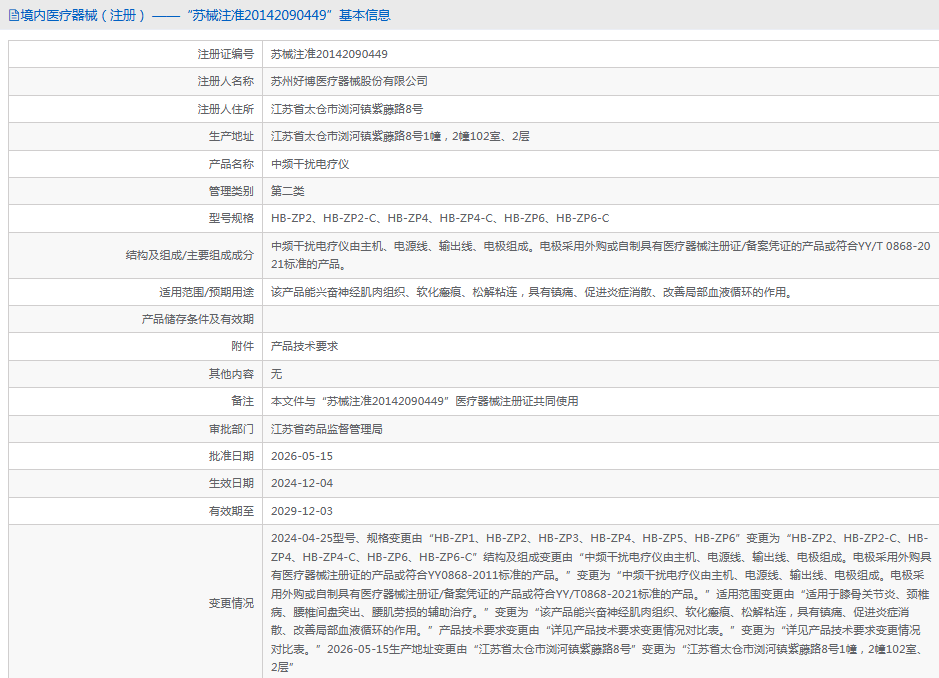Select registration number 苏械注准20142090449 in the 注册证编号 row
Viewport: 939px width, 678px height.
pyautogui.click(x=329, y=55)
